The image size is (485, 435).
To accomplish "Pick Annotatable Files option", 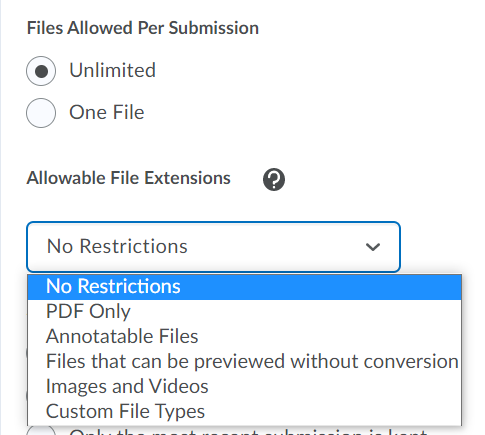I will click(245, 336).
